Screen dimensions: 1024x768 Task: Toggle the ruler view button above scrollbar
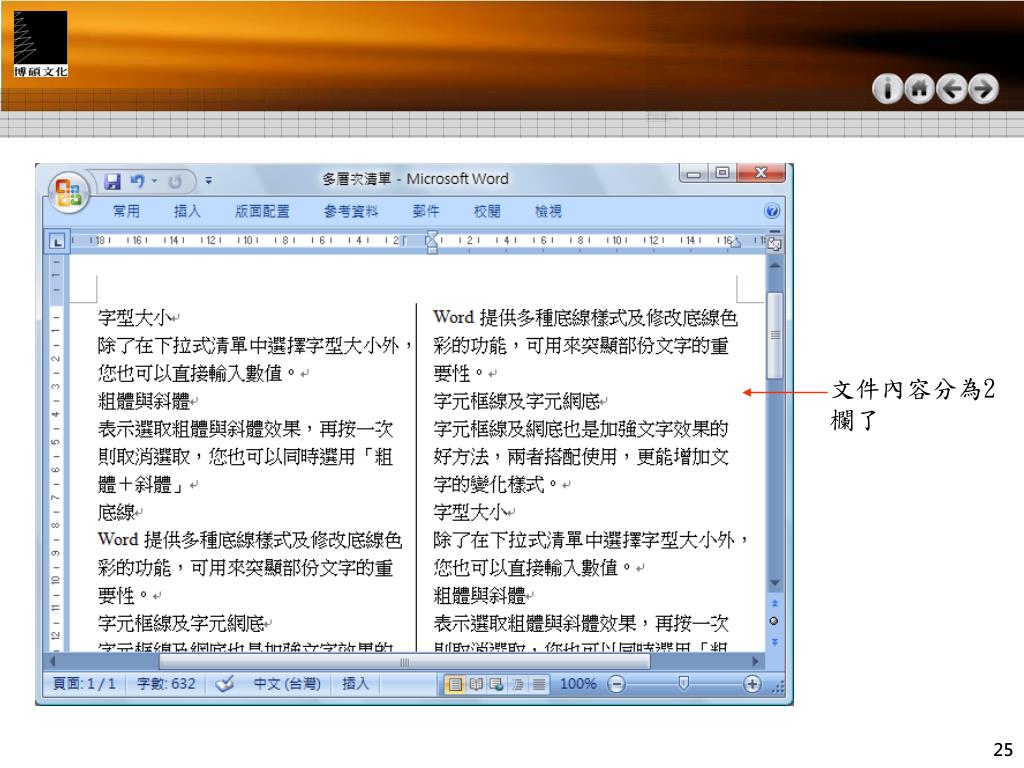coord(775,244)
